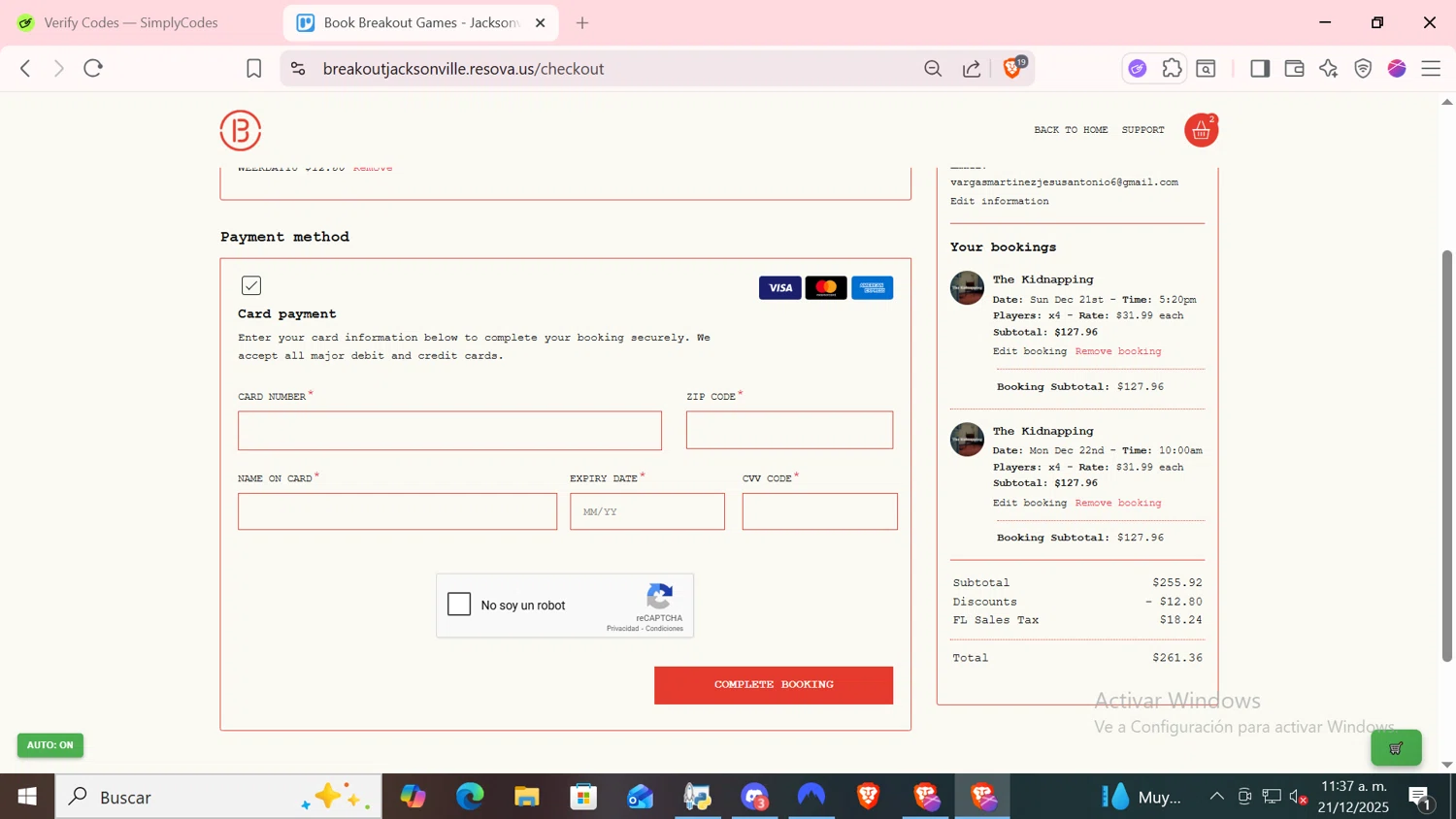
Task: Open Microsoft Store from taskbar
Action: (583, 797)
